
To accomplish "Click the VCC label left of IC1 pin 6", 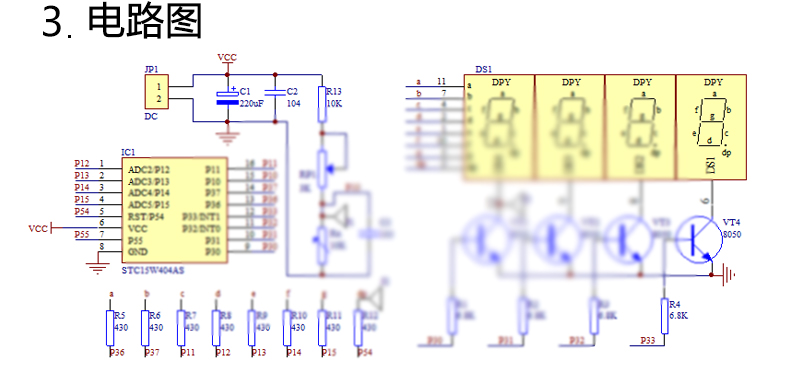I will 38,229.
